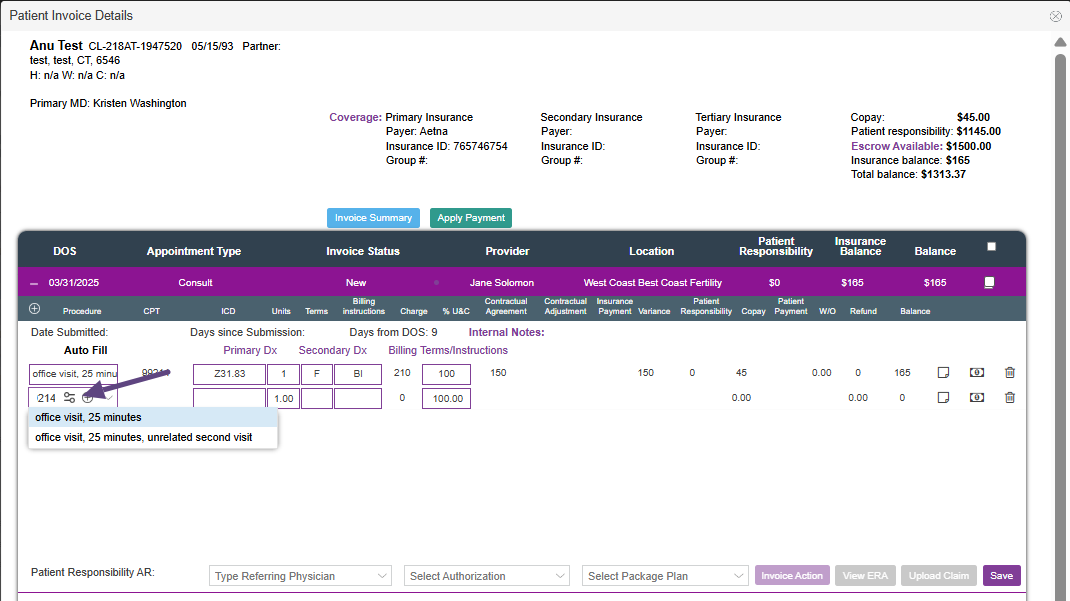Viewport: 1070px width, 601px height.
Task: Open the Type Referring Physician dropdown
Action: (x=301, y=576)
